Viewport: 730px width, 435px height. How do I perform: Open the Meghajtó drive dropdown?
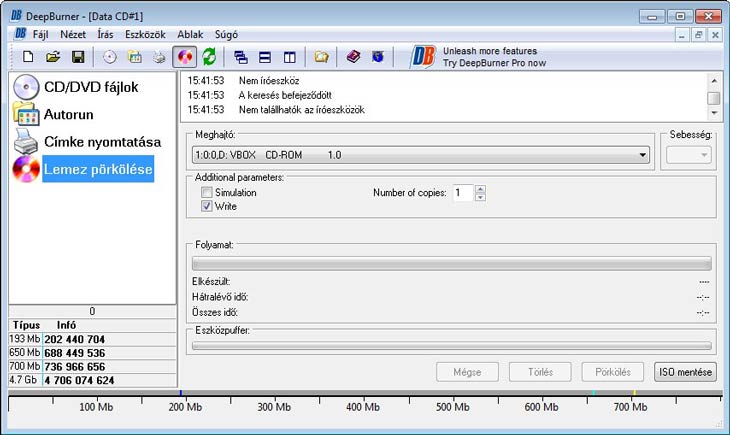pos(420,155)
